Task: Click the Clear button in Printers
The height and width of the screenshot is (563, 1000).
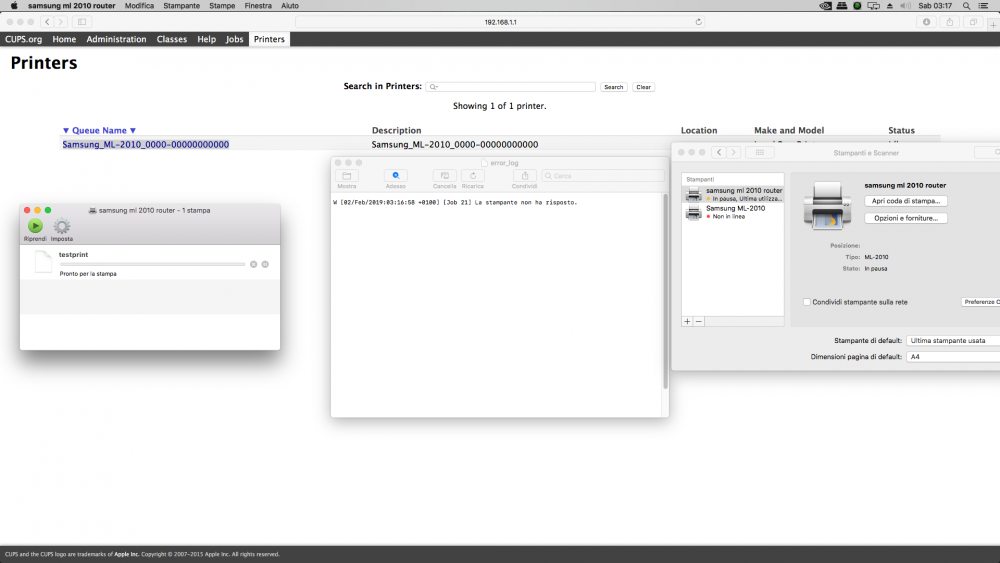Action: (x=643, y=87)
